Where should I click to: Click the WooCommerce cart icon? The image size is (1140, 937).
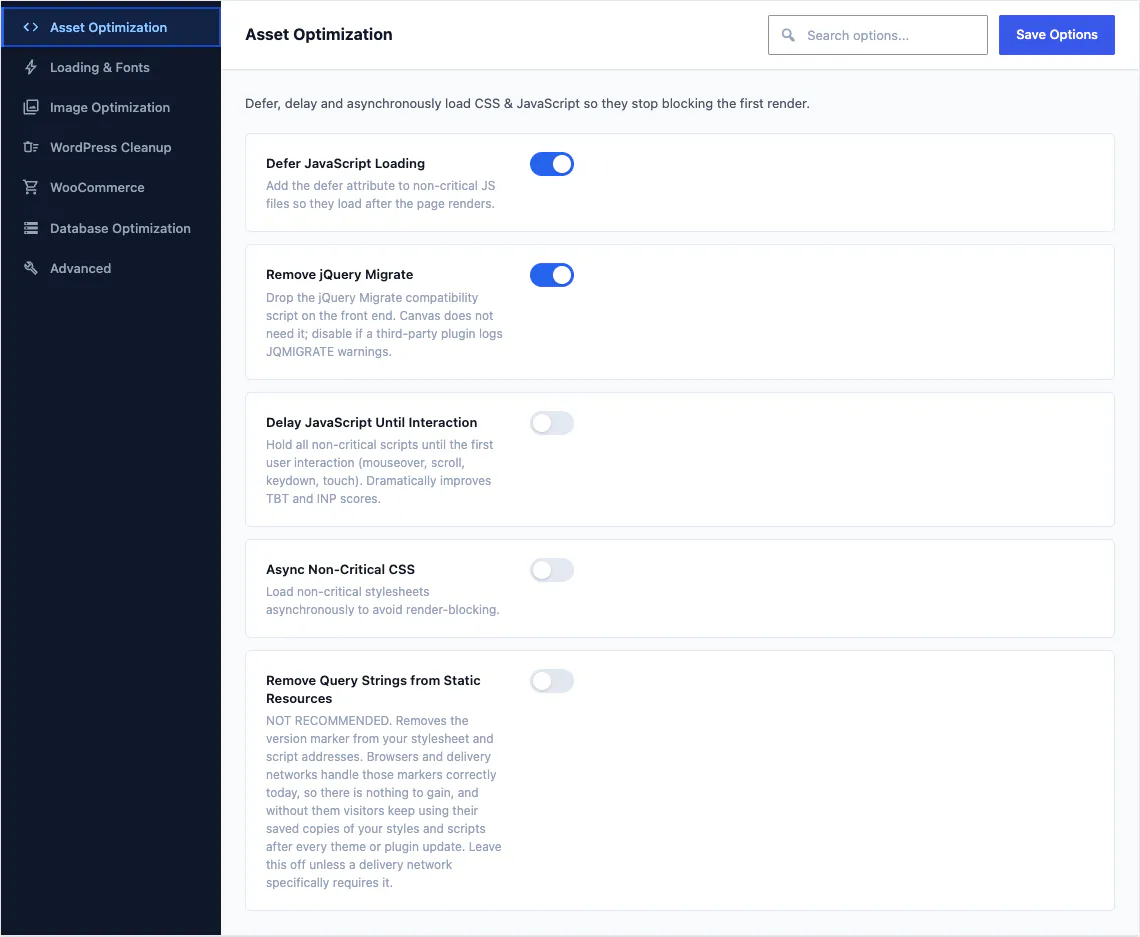[x=31, y=187]
